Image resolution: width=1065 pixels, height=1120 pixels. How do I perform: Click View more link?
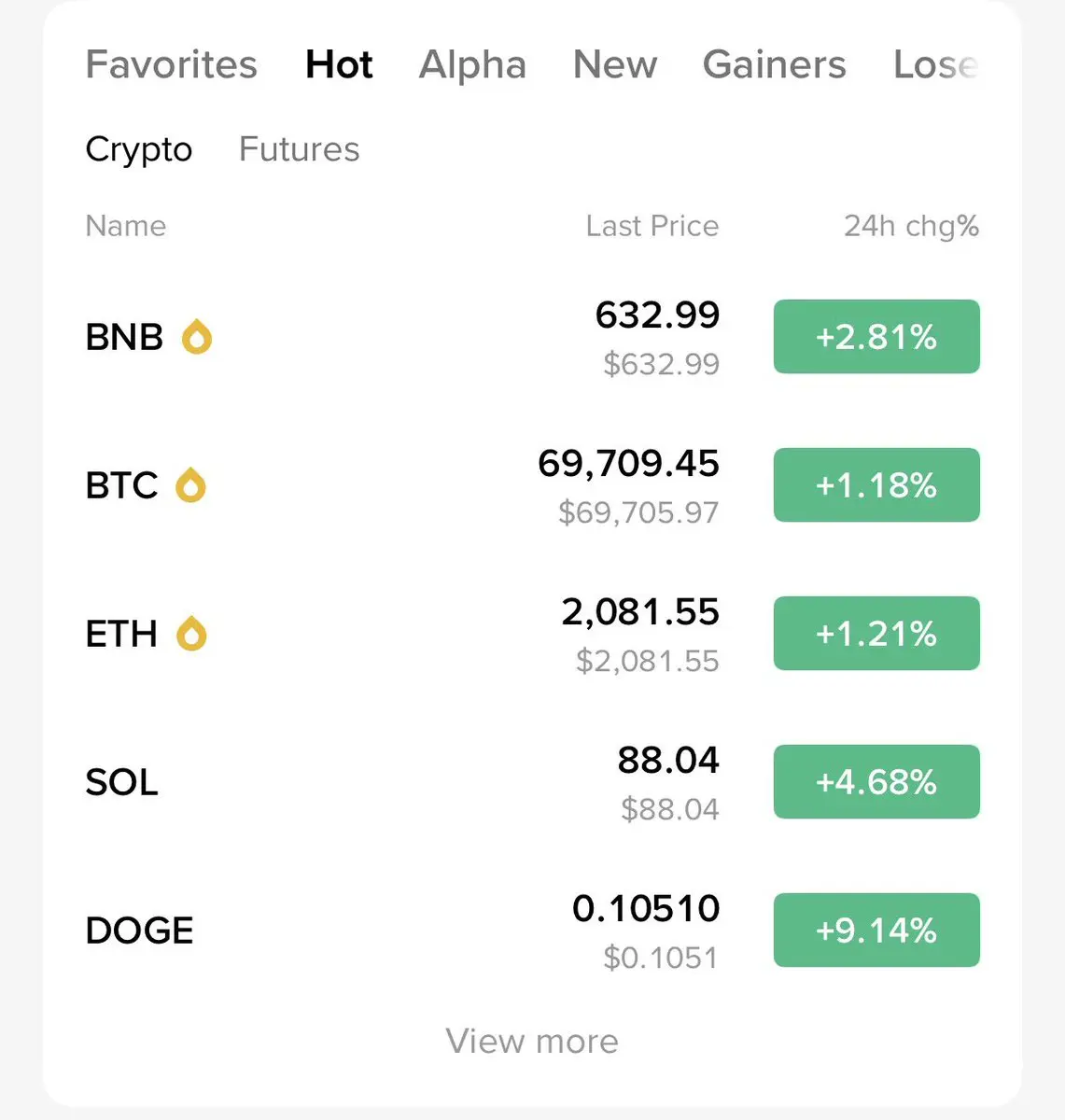pos(531,1041)
